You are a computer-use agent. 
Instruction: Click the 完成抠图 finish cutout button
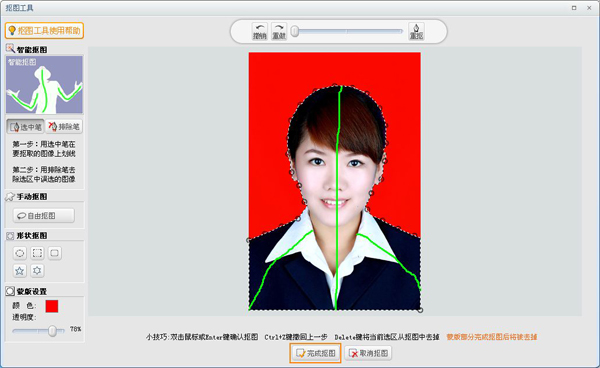point(316,353)
